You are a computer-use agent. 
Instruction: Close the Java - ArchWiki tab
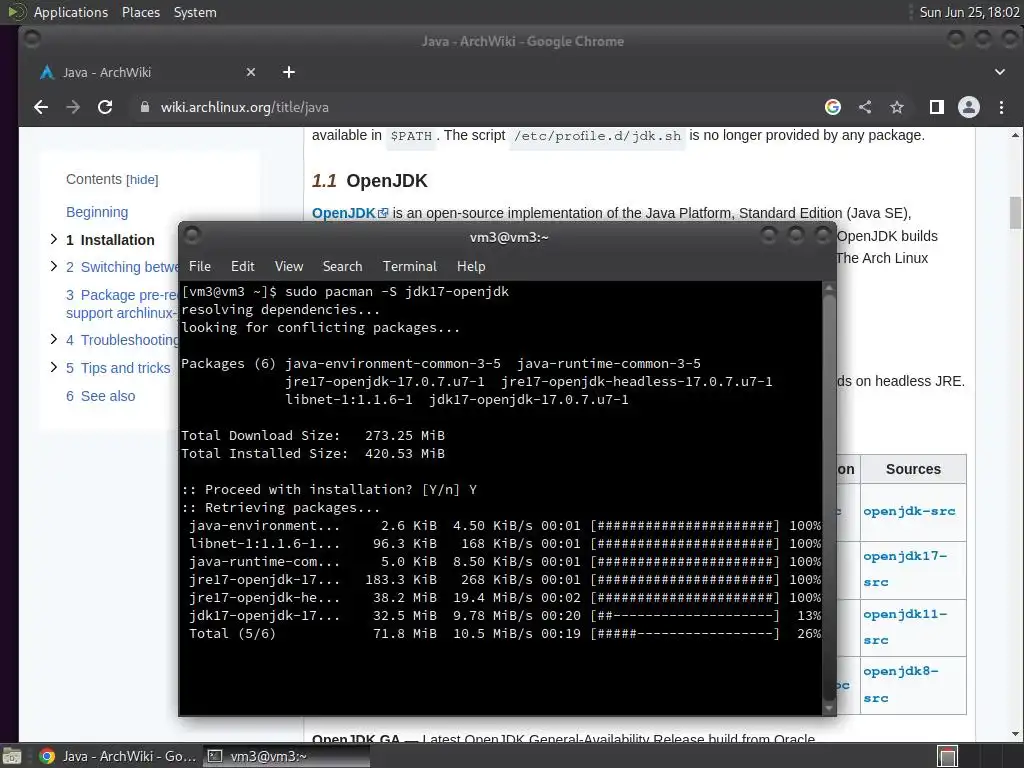coord(251,72)
